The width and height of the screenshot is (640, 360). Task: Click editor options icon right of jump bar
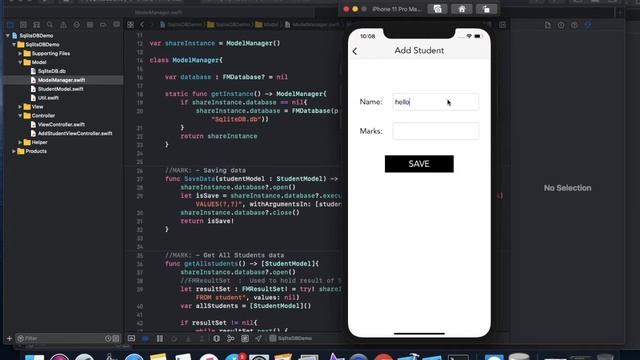(x=502, y=25)
